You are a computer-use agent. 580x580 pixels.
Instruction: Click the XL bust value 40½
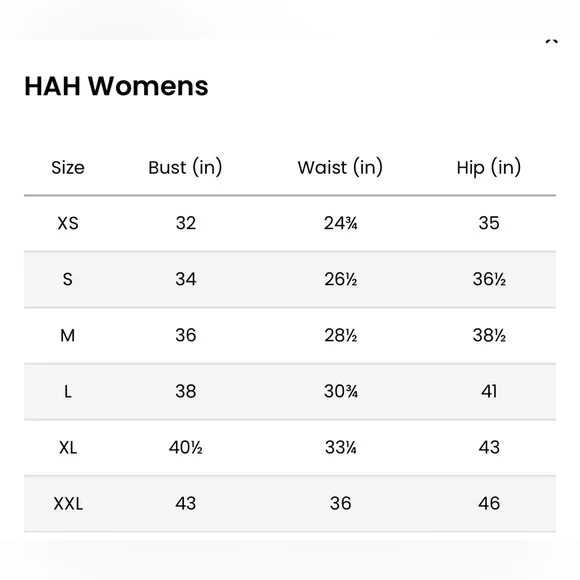pos(186,448)
